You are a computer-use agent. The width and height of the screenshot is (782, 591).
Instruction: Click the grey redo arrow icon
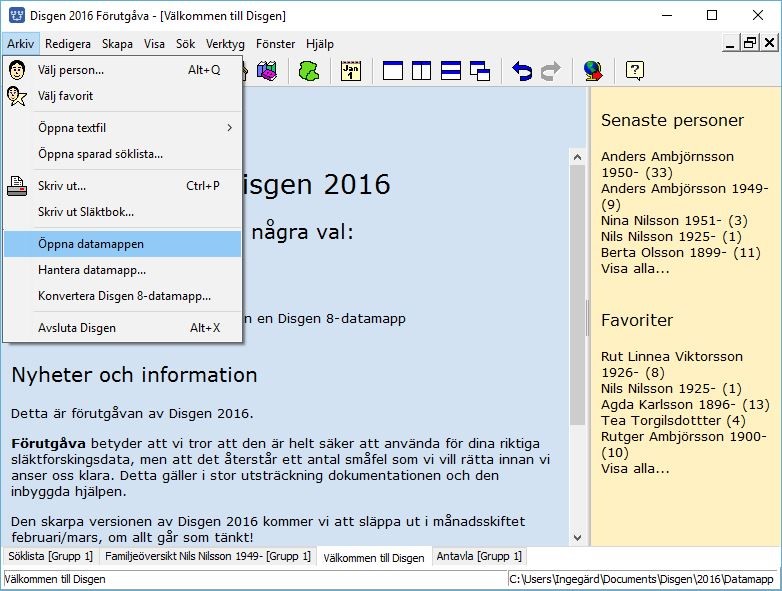click(551, 71)
